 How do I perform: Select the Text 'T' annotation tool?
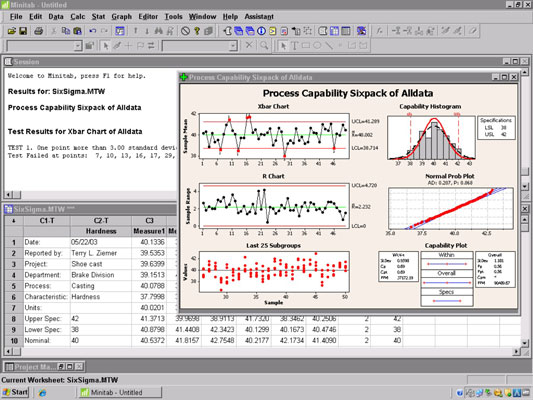[294, 46]
